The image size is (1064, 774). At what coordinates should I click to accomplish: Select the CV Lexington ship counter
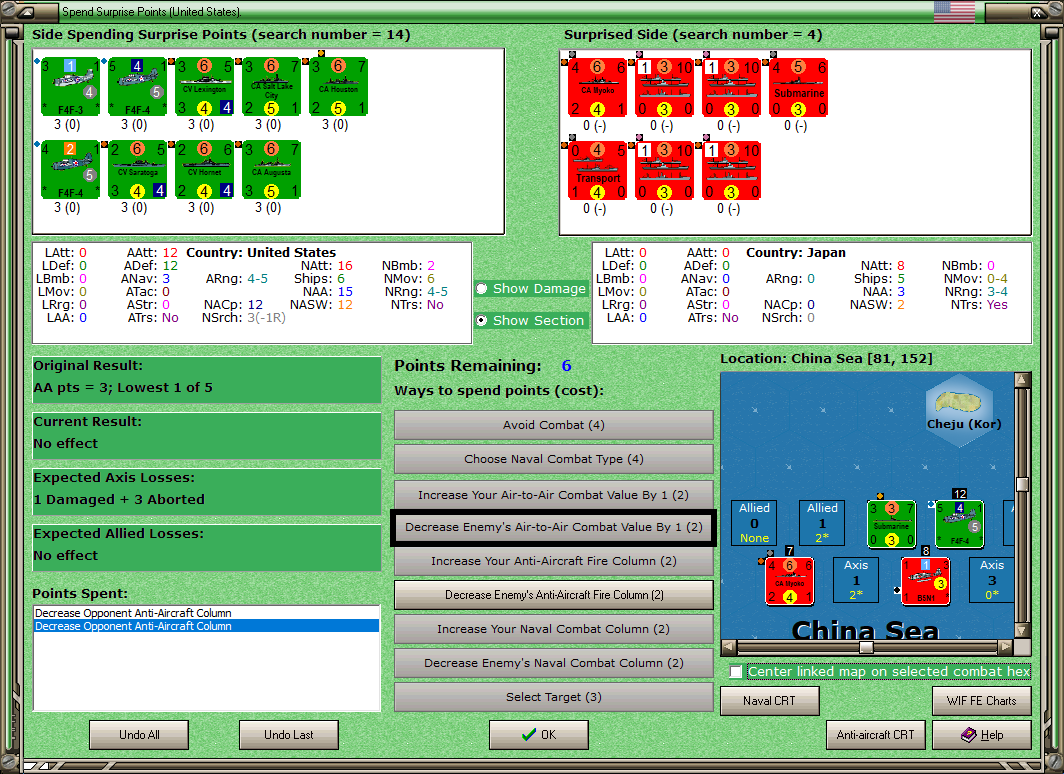tap(205, 87)
